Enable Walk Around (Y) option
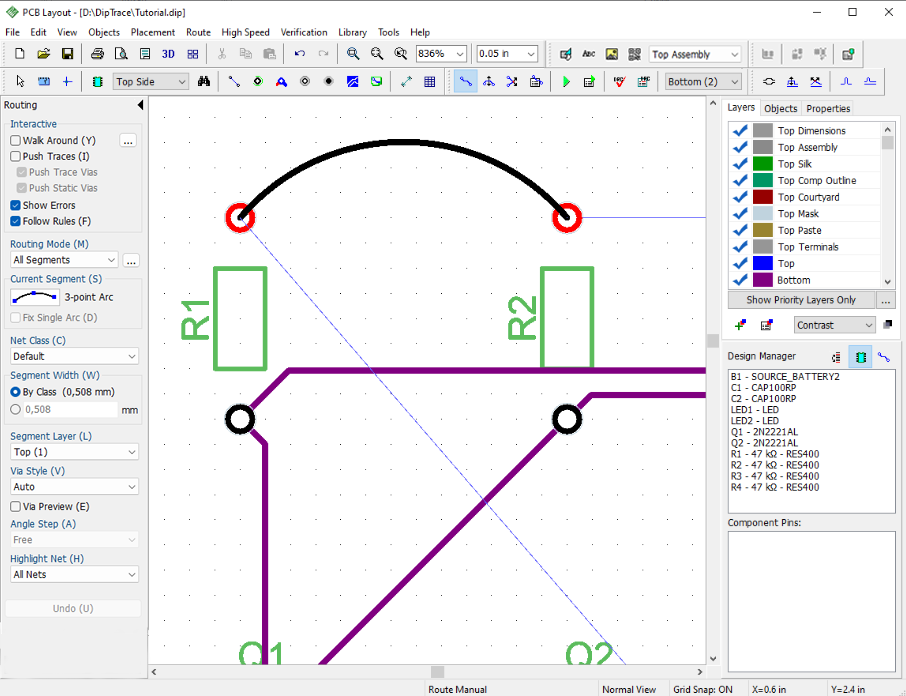Viewport: 906px width, 696px height. (x=16, y=140)
